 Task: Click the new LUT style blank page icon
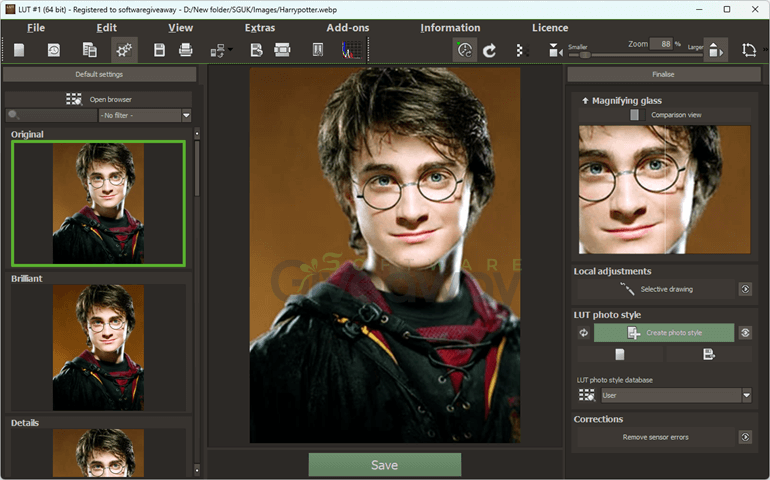tap(620, 354)
